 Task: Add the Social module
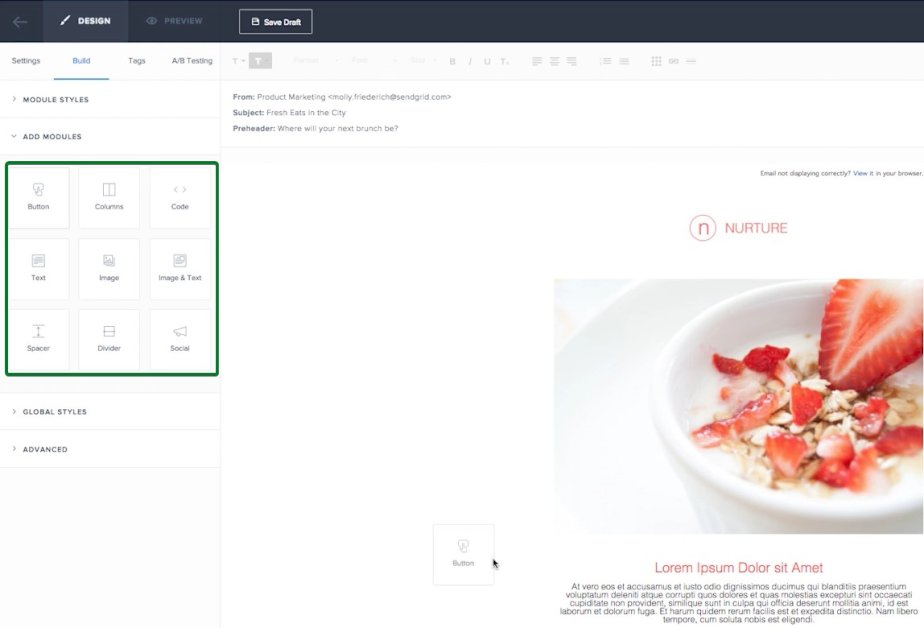click(x=180, y=339)
